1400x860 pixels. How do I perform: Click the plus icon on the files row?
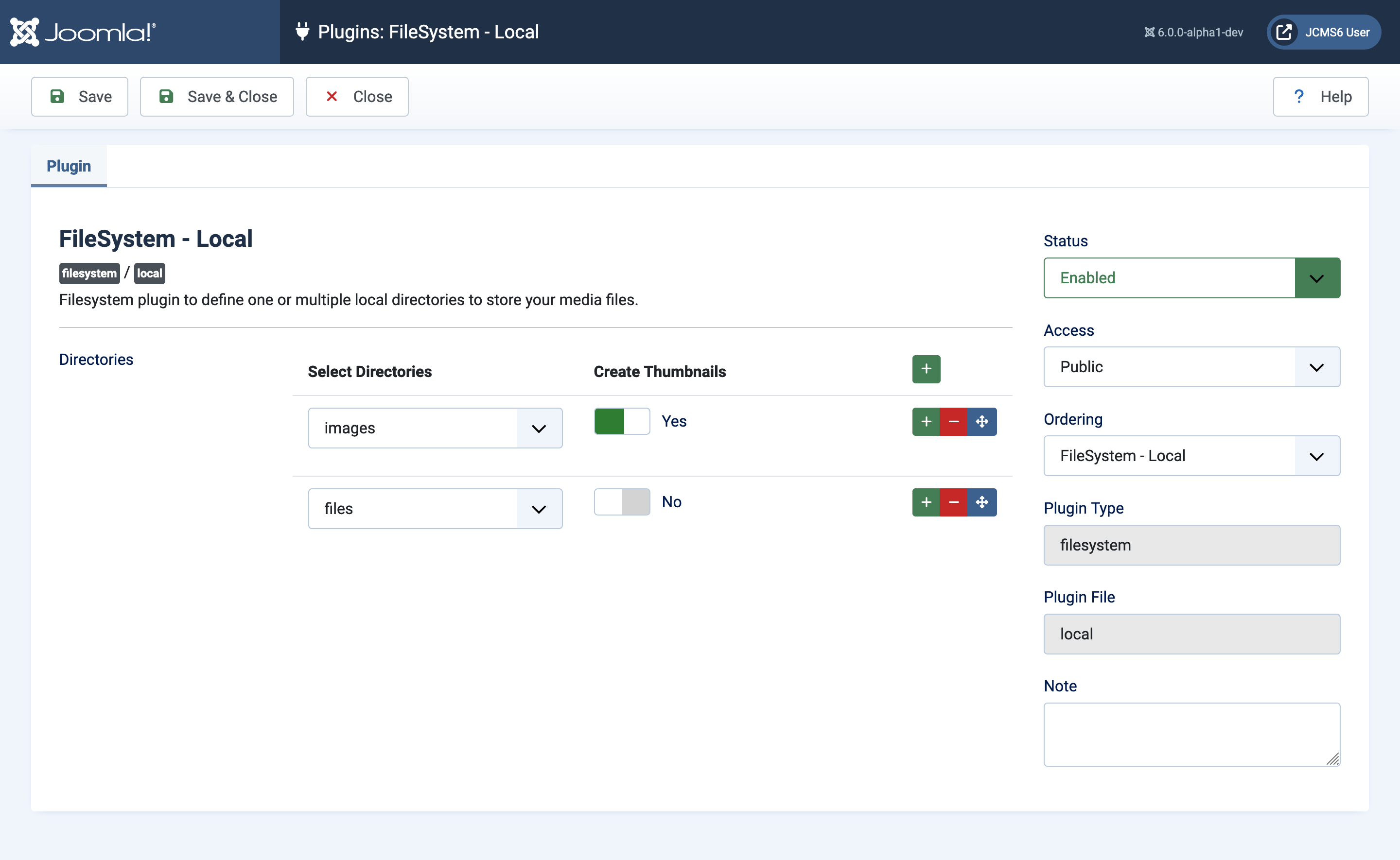926,502
